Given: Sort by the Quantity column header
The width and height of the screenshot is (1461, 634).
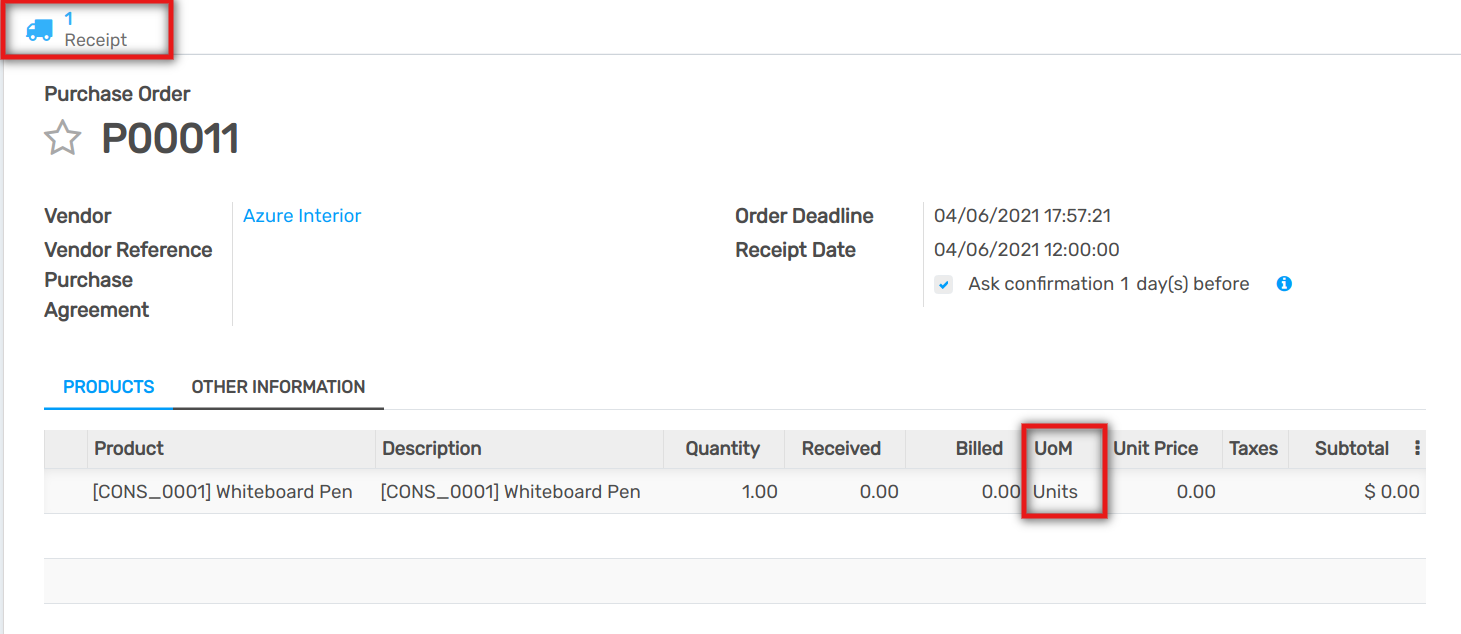Looking at the screenshot, I should (722, 449).
